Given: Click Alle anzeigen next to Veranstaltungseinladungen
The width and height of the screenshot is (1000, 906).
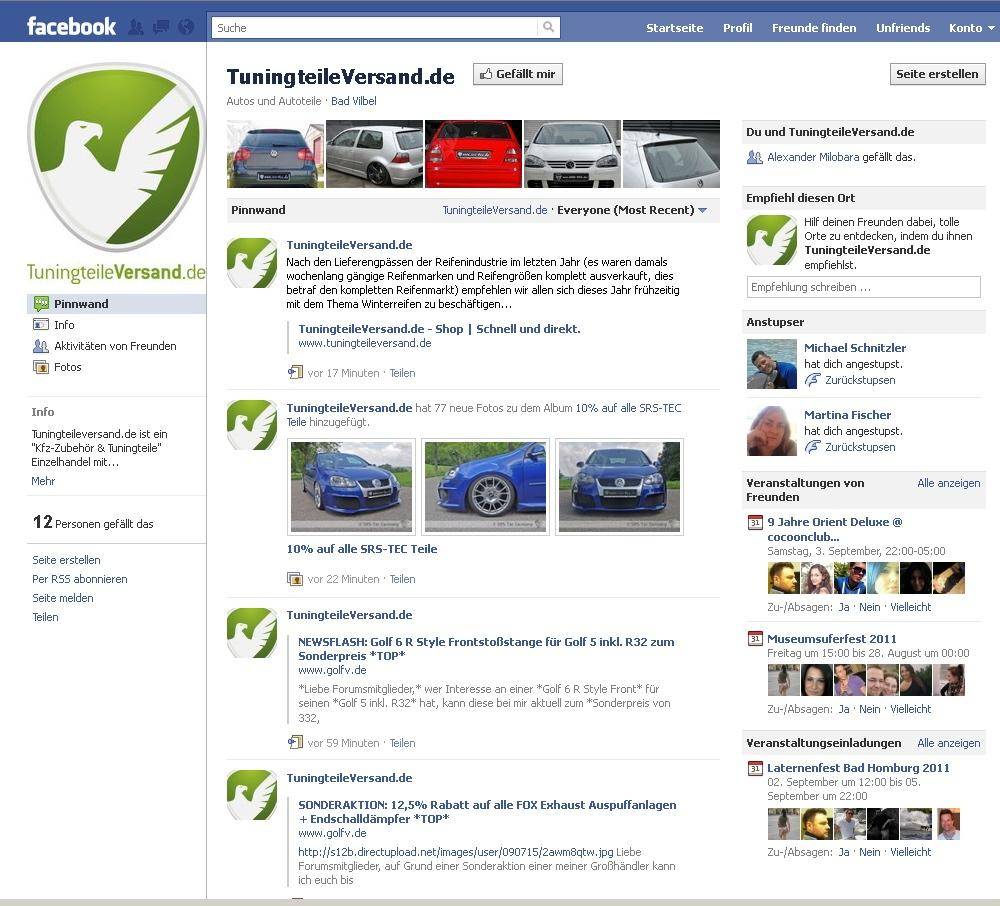Looking at the screenshot, I should [948, 743].
